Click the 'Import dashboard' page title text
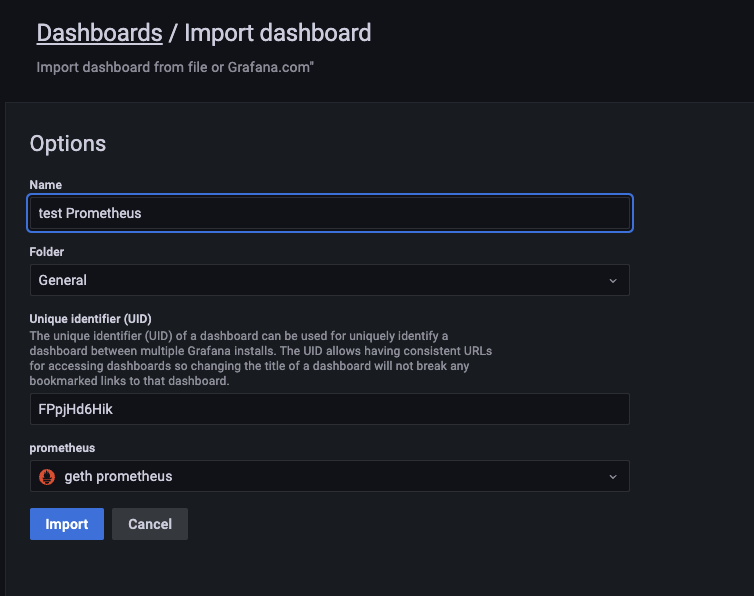The image size is (754, 596). (278, 33)
